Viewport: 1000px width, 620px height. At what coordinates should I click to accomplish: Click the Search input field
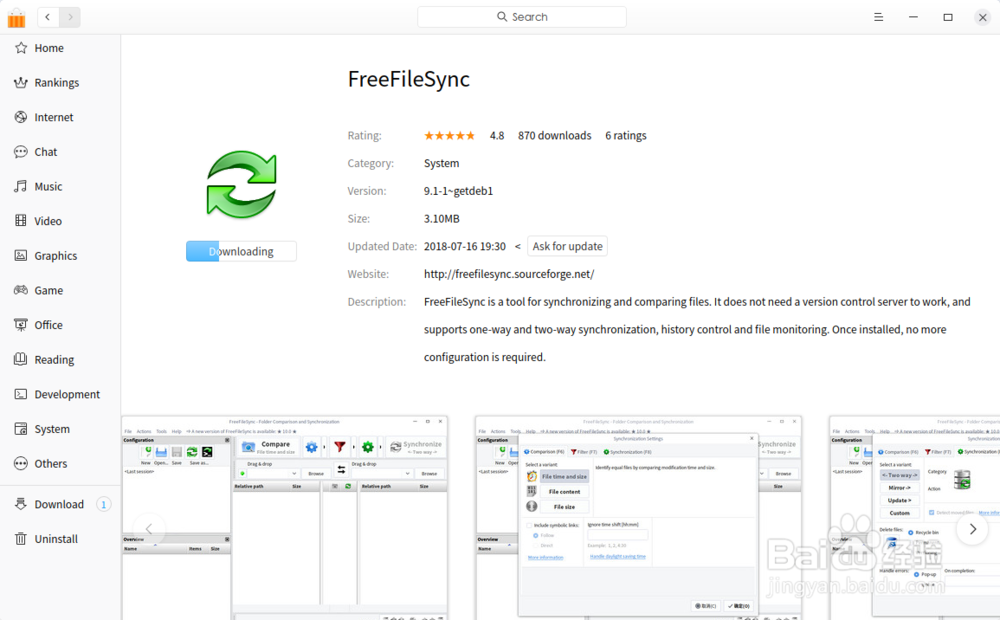(x=522, y=17)
